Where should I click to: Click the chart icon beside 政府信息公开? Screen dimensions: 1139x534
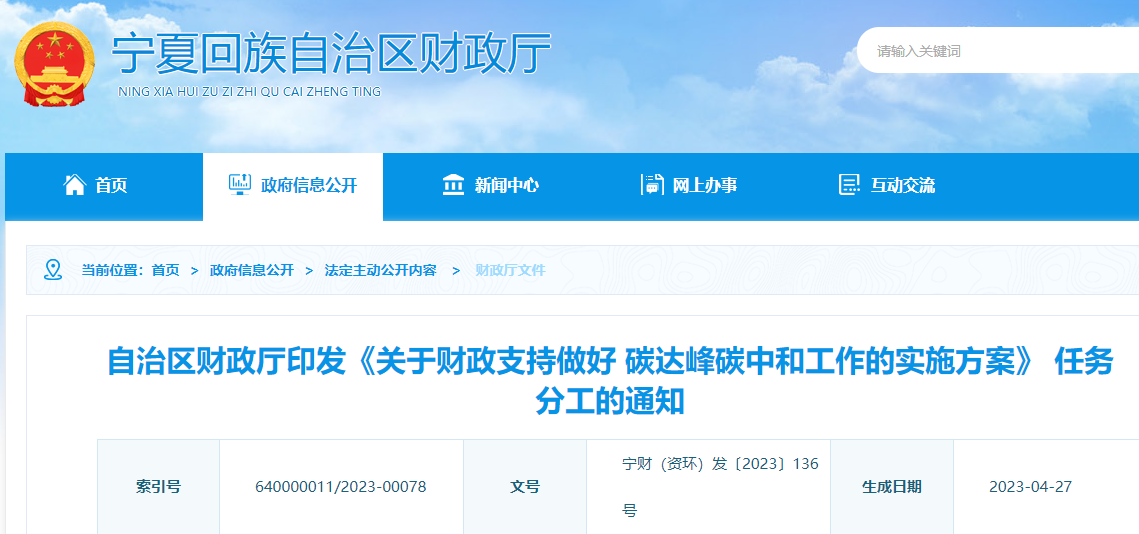click(x=240, y=185)
